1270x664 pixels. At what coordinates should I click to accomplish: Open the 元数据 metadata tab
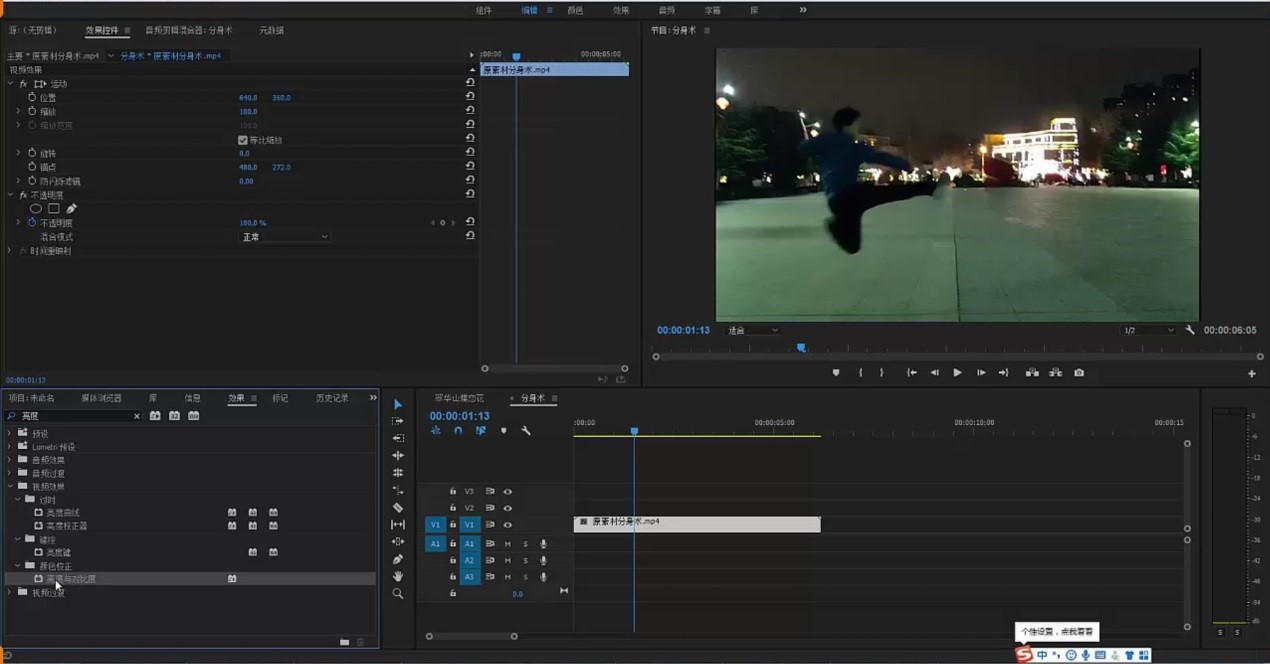pos(271,30)
